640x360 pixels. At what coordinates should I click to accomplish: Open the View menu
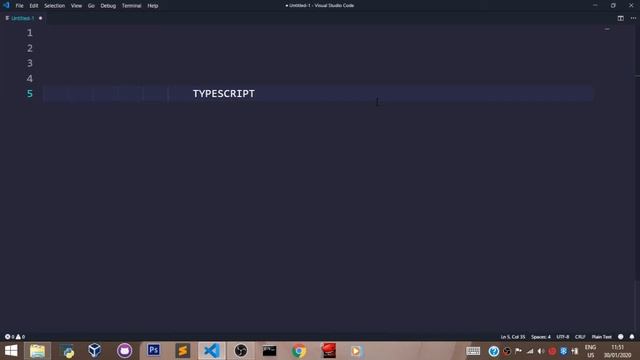click(76, 6)
